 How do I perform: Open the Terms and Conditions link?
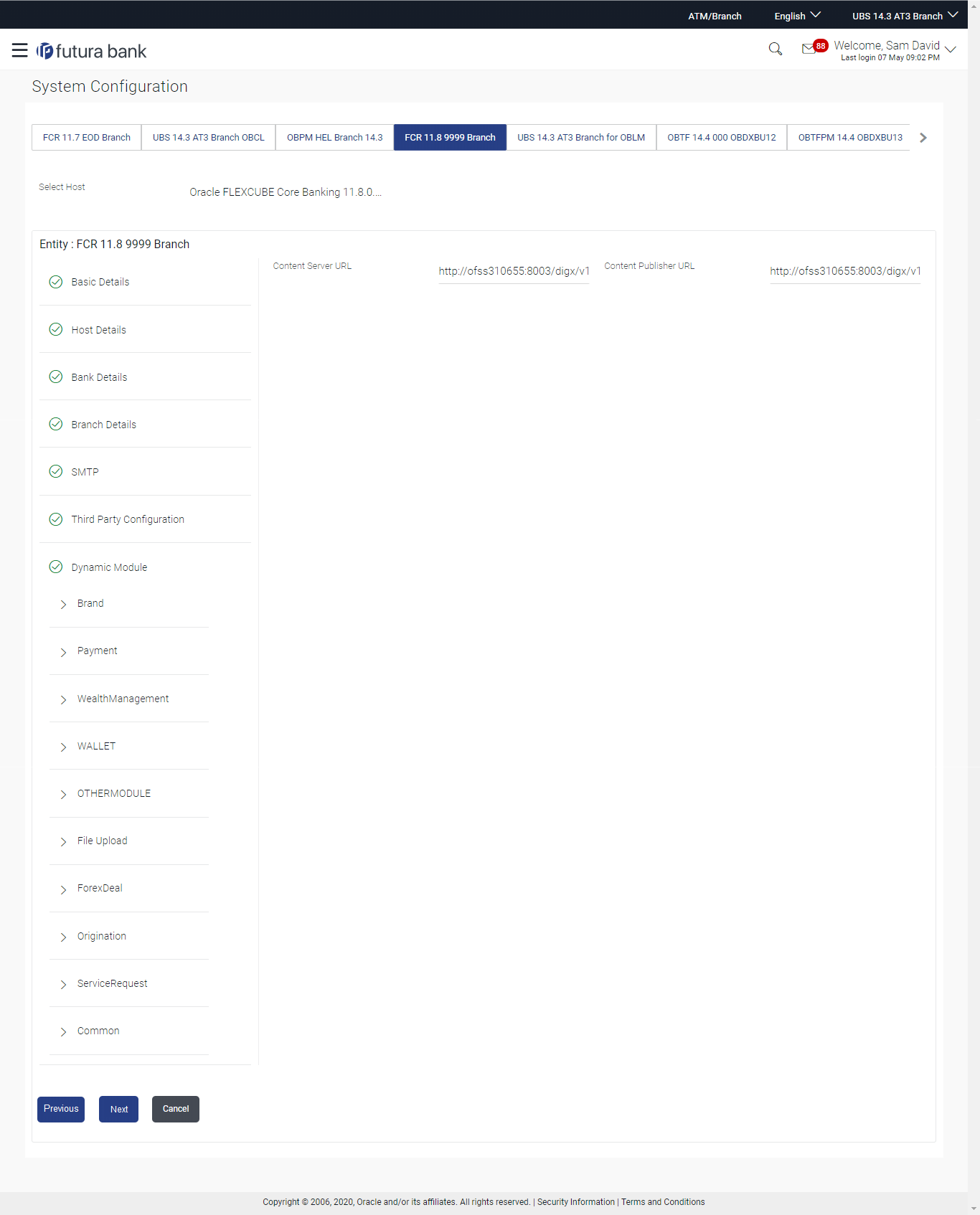[663, 1202]
